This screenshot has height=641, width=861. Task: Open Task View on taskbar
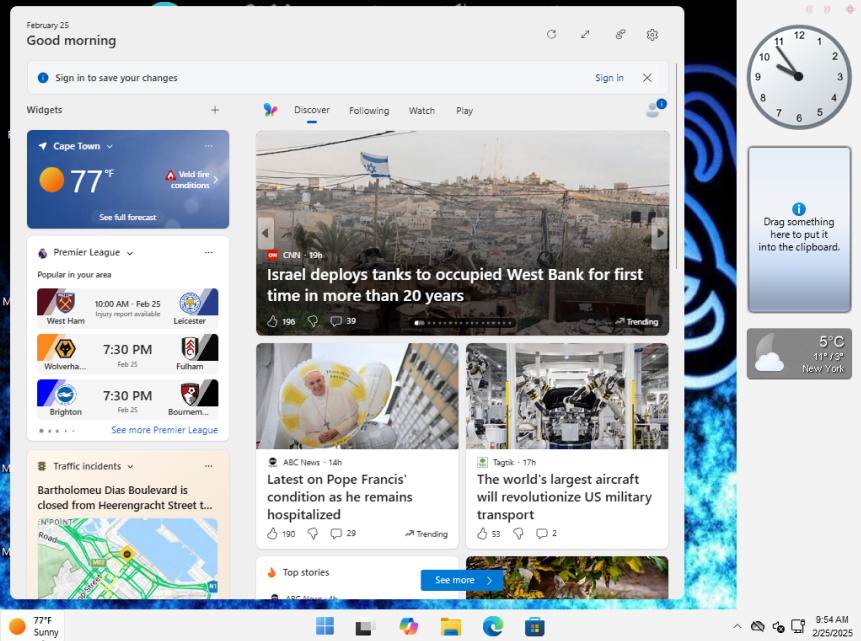pos(365,626)
